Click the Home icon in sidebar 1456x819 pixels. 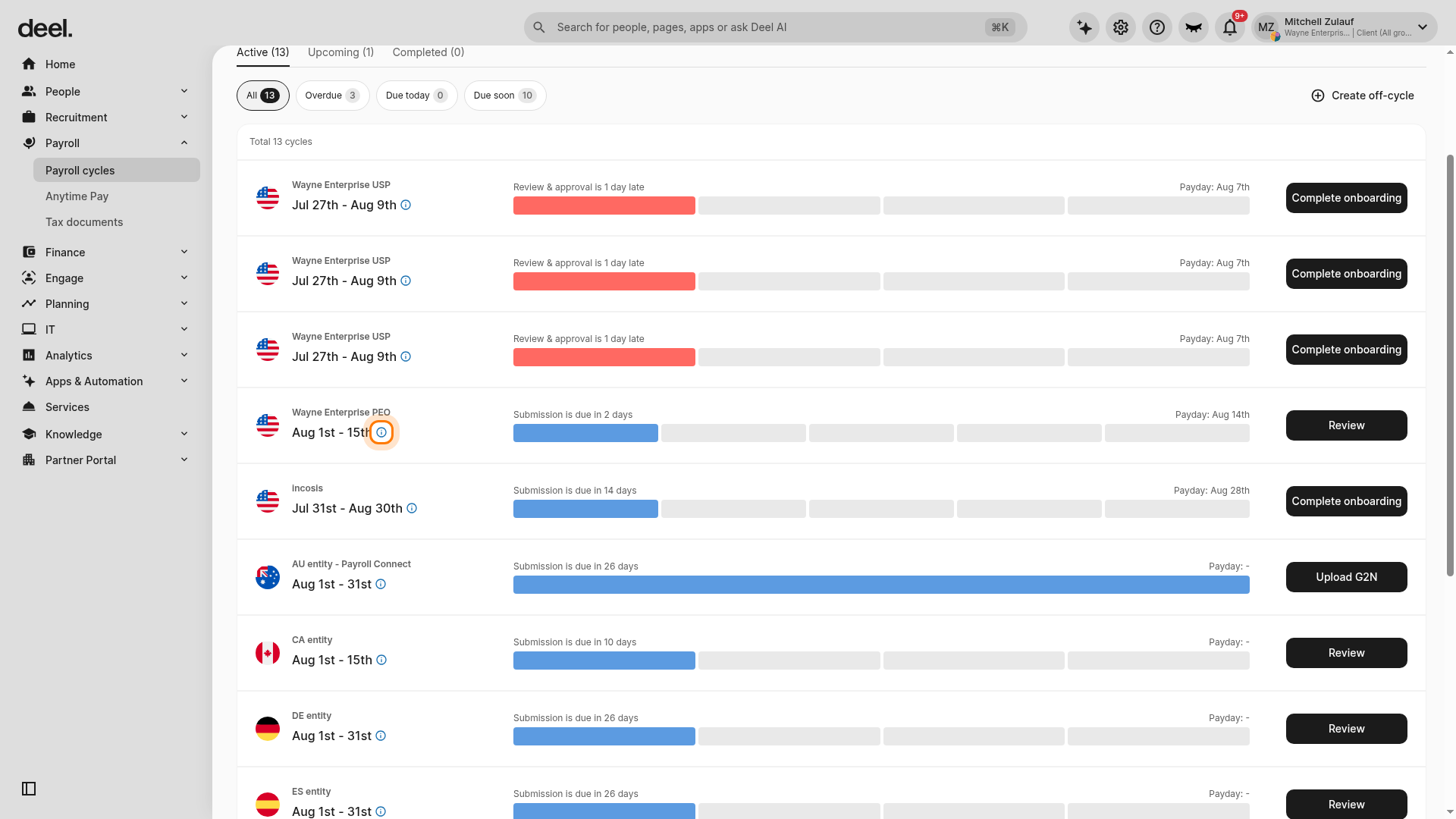tap(29, 64)
